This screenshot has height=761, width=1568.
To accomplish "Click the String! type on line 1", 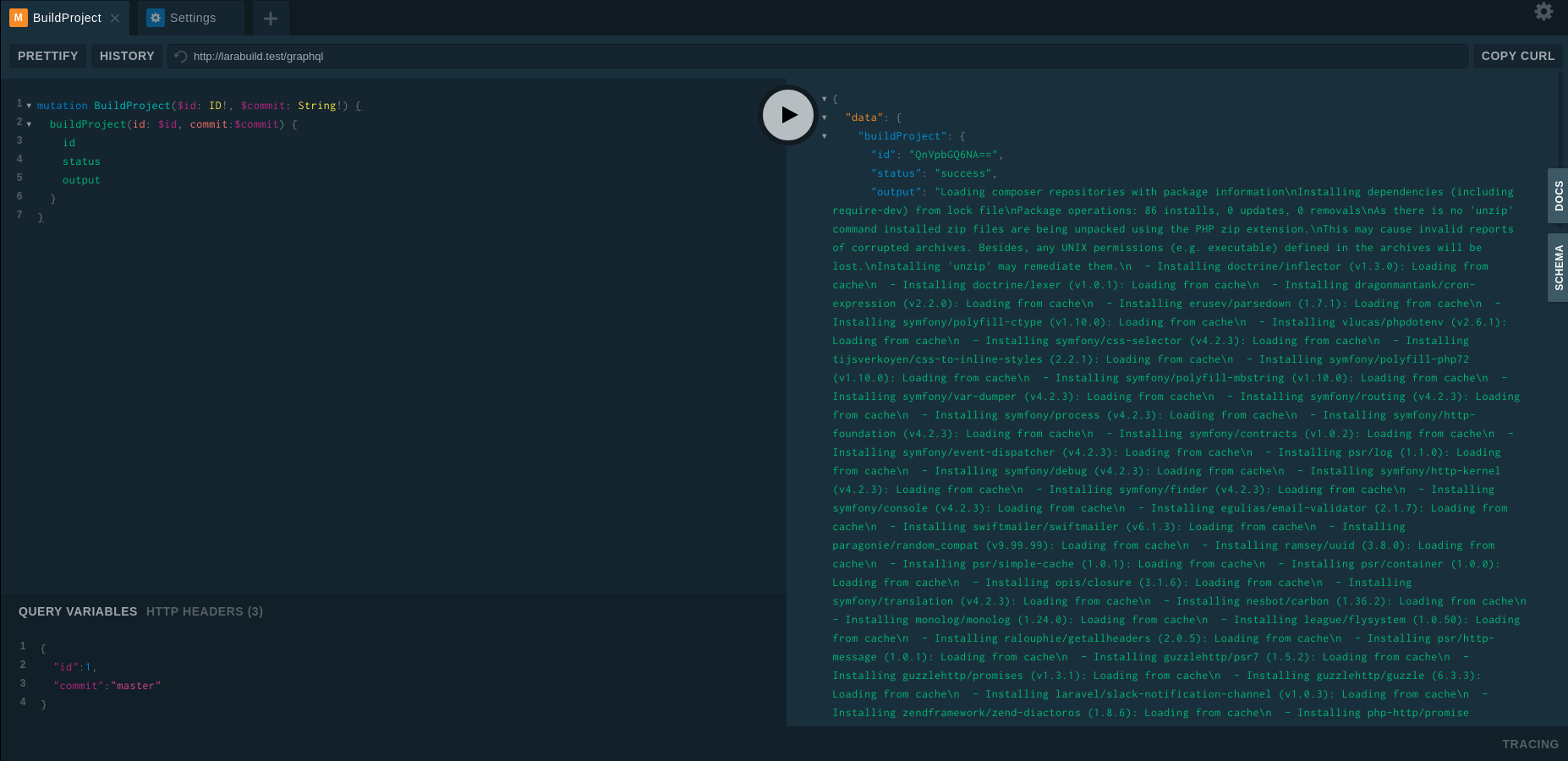I will click(320, 106).
